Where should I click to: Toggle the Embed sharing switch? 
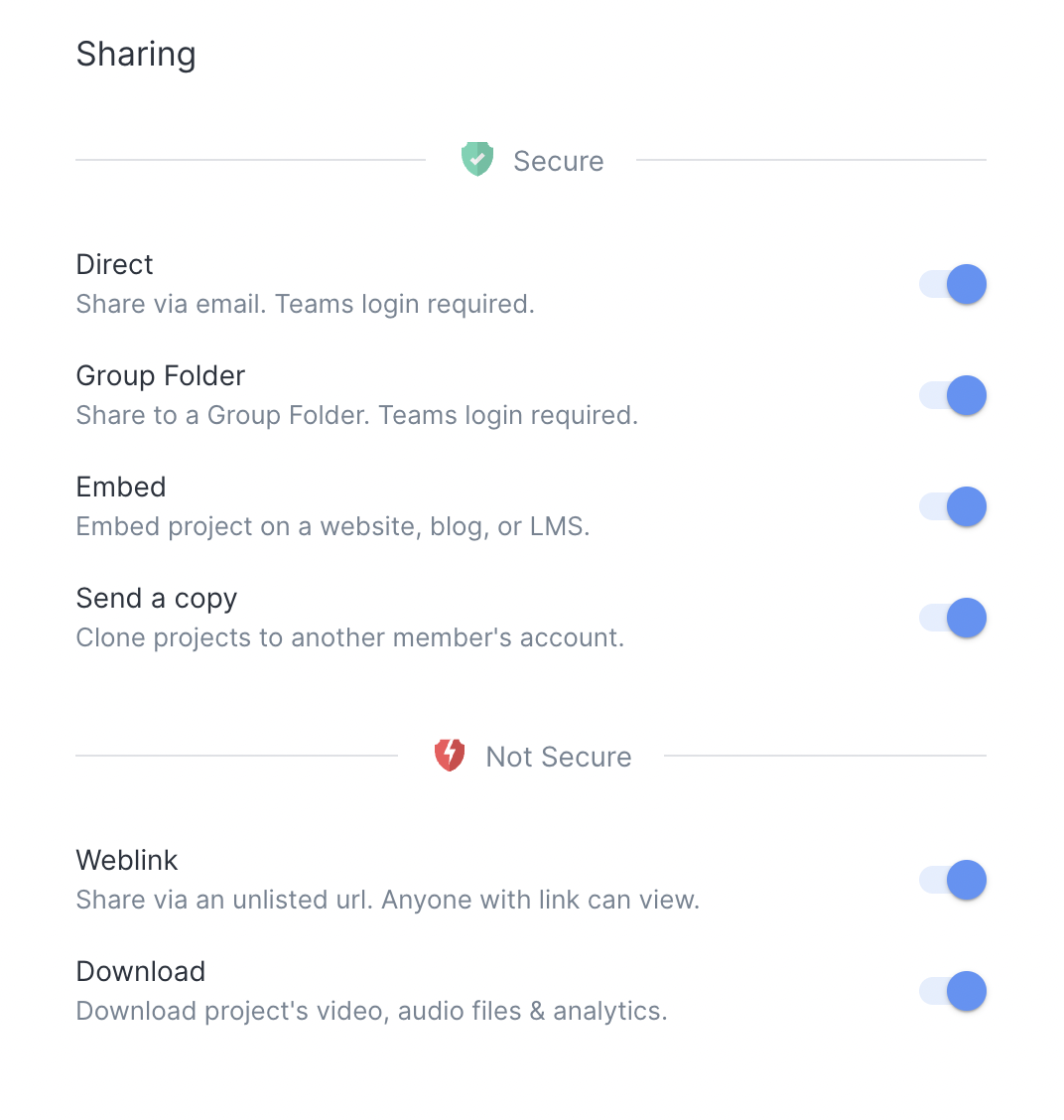pos(953,507)
